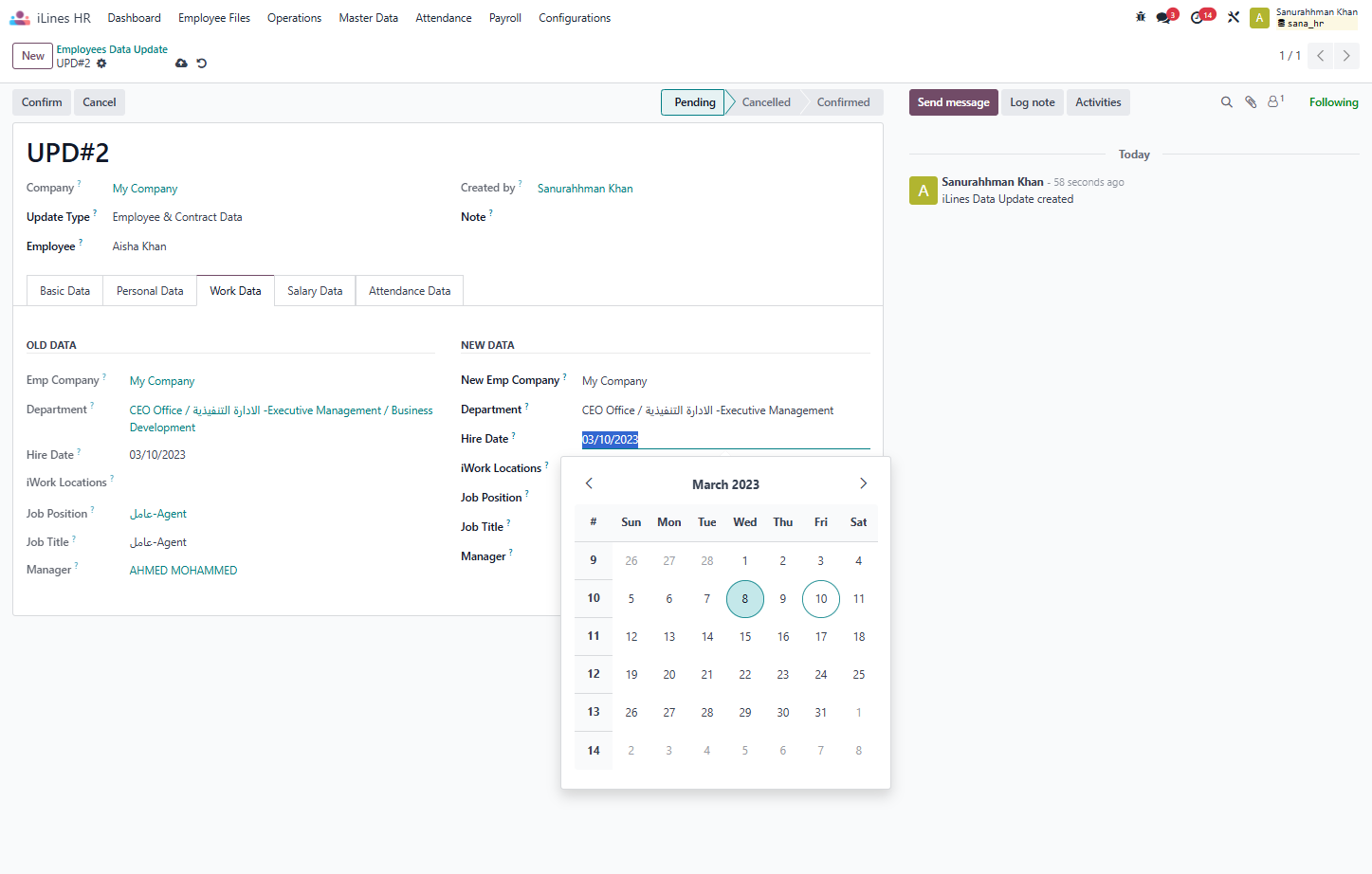Screen dimensions: 1372x874
Task: Click March 2023 calendar header to zoom out
Action: click(x=725, y=484)
